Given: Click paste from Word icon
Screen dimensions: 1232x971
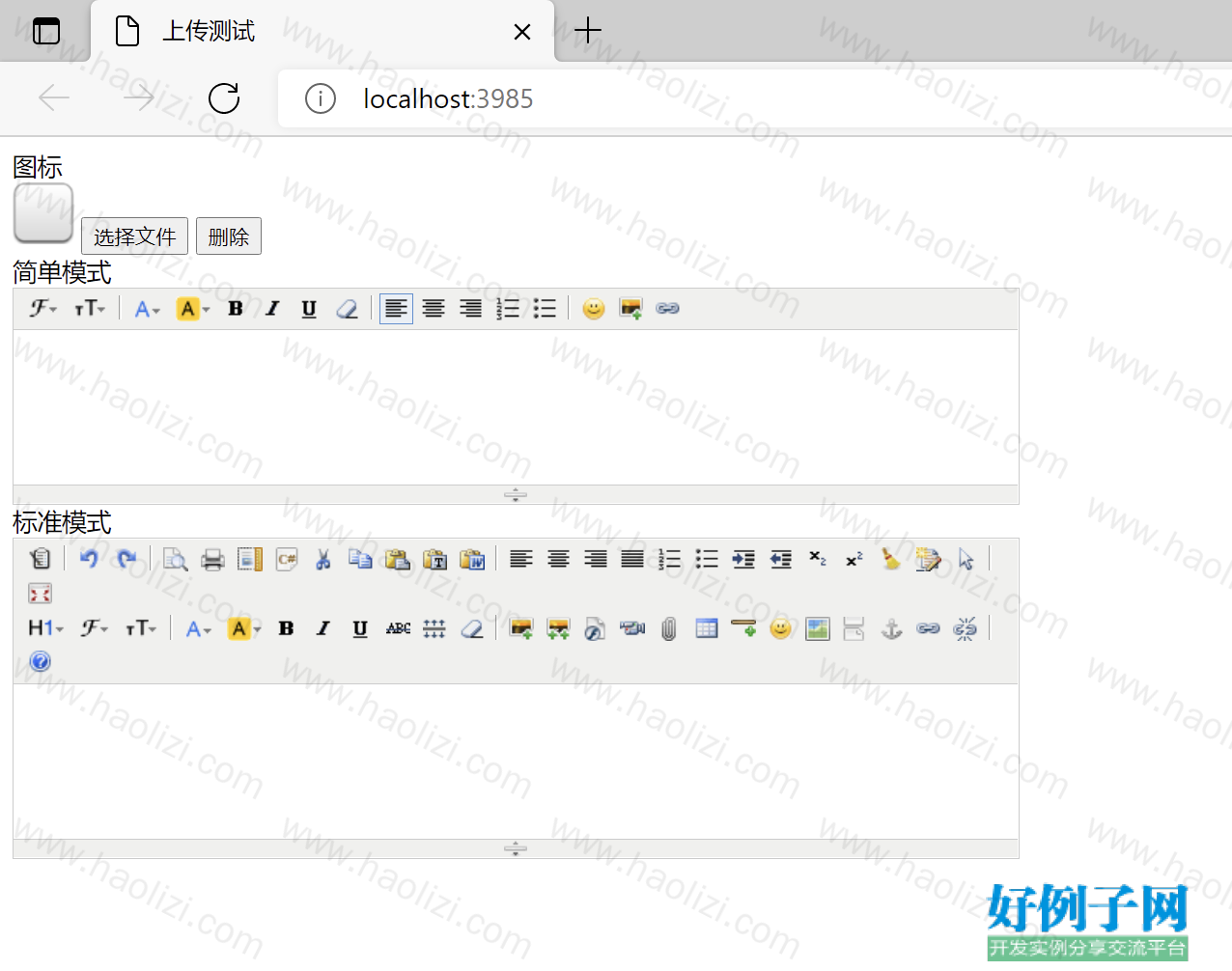Looking at the screenshot, I should [x=472, y=559].
